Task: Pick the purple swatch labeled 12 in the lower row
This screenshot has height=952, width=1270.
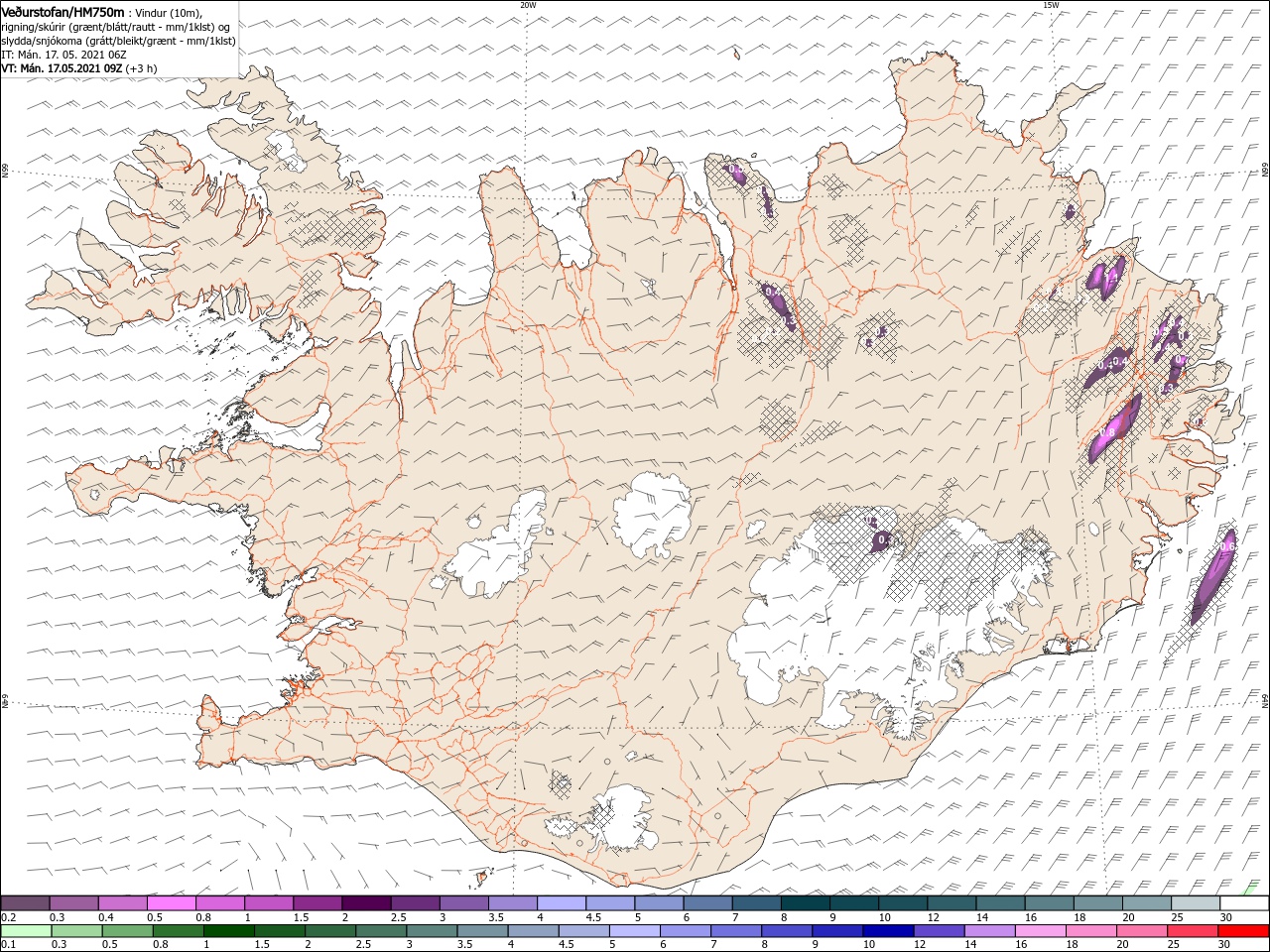Action: click(940, 931)
